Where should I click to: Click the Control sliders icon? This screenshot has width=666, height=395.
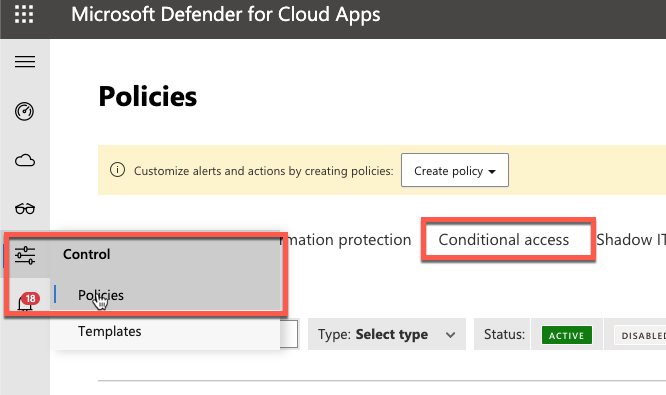point(25,255)
